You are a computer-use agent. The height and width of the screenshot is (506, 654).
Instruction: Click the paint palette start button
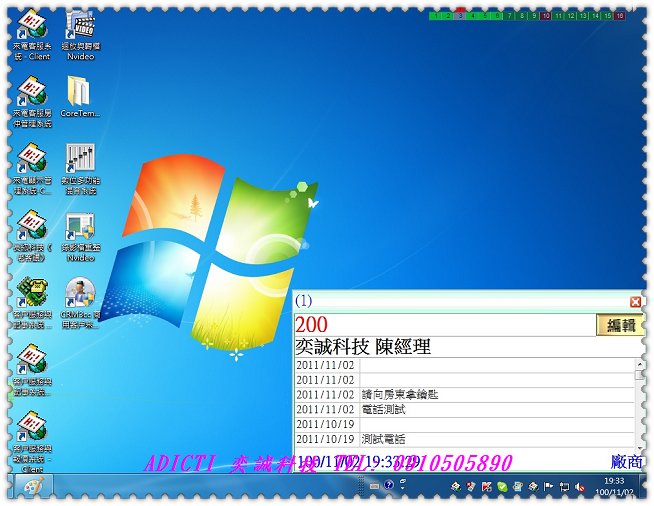(x=34, y=486)
